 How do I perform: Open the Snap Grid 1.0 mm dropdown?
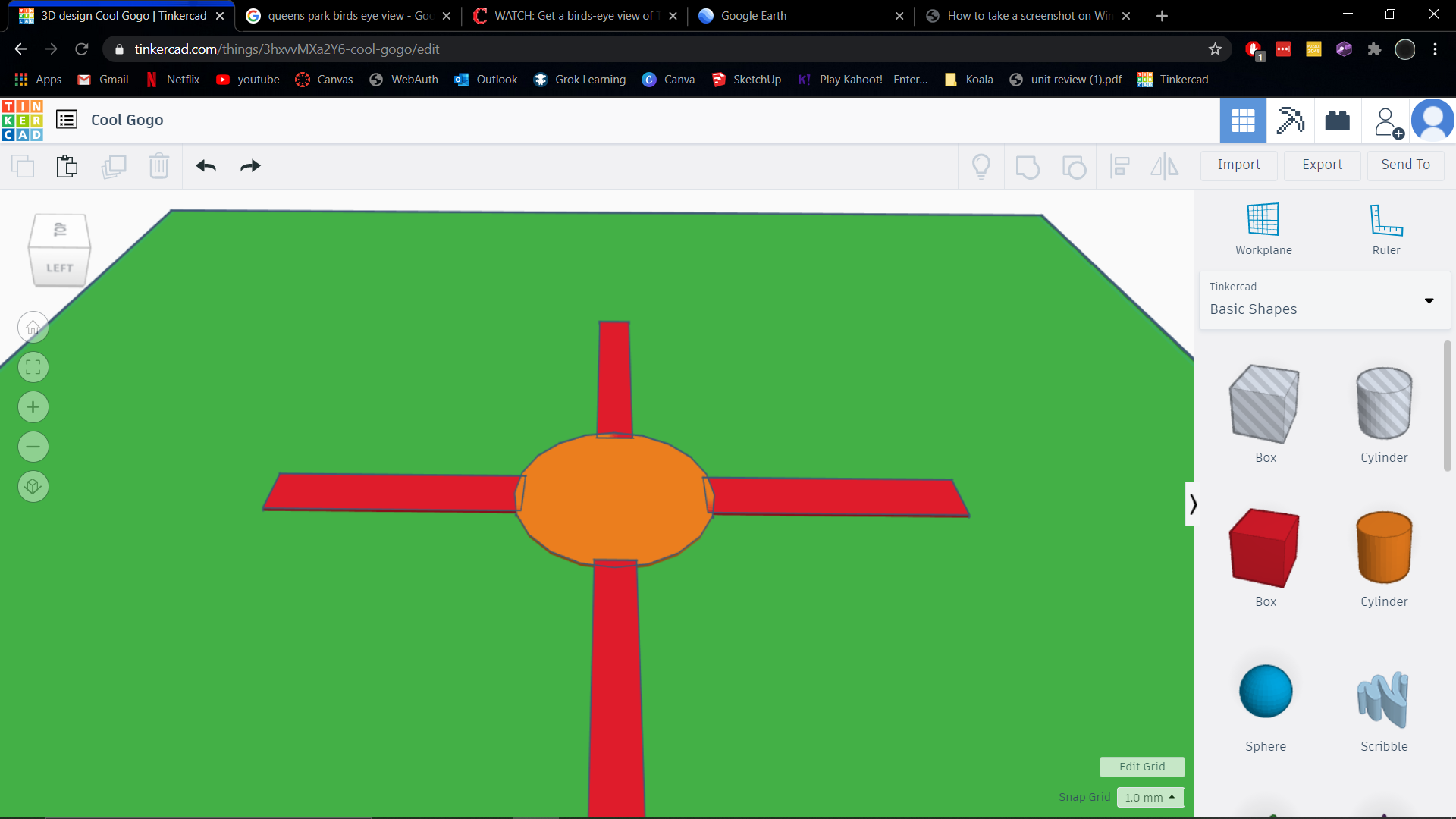1150,797
